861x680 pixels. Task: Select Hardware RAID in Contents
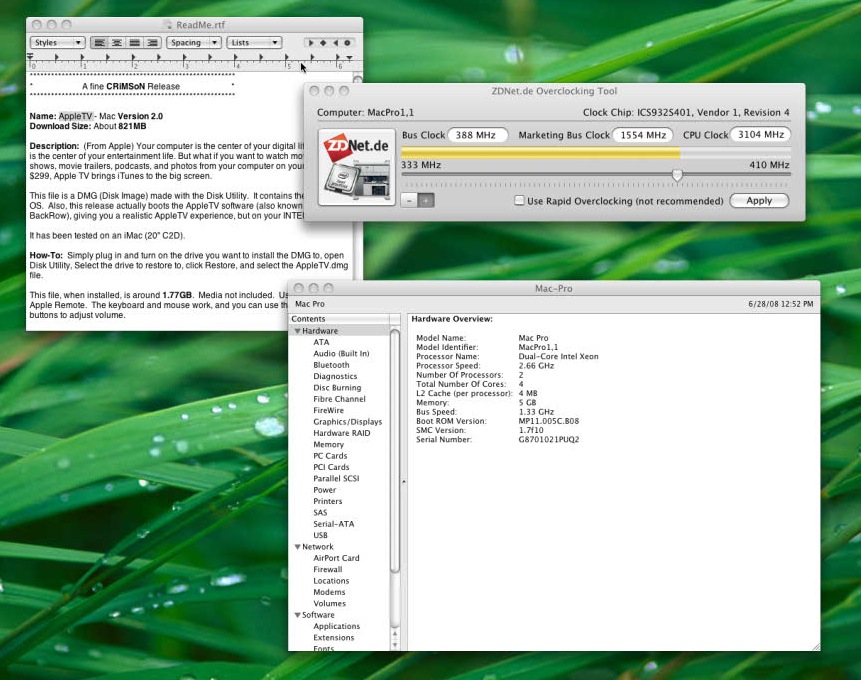(x=342, y=433)
